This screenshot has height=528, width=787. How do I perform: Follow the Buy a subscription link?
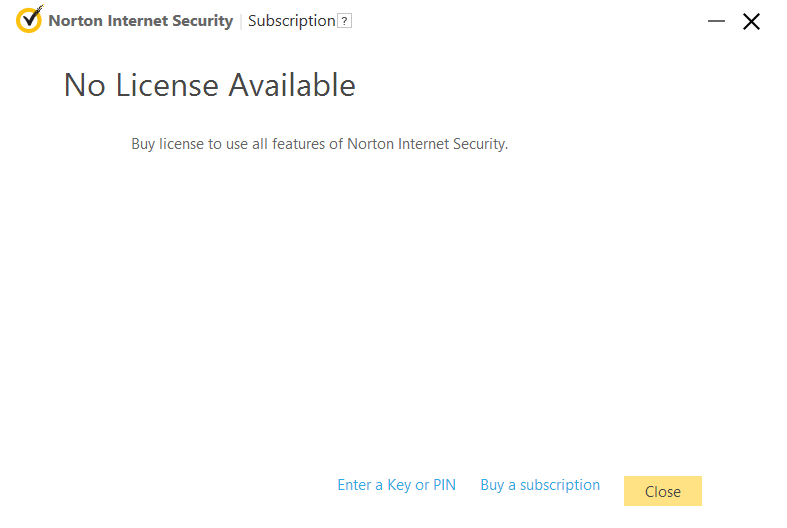tap(540, 485)
